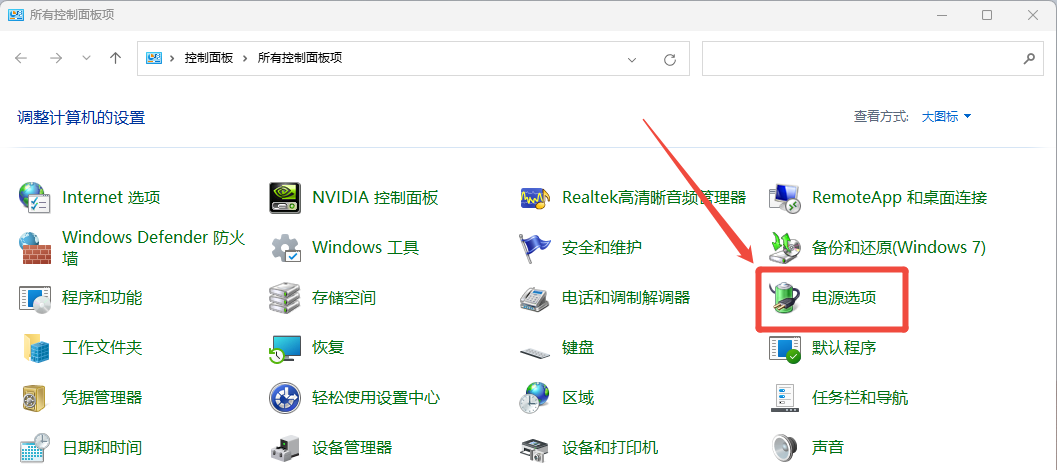1057x470 pixels.
Task: Go forward with the right arrow button
Action: pos(56,59)
